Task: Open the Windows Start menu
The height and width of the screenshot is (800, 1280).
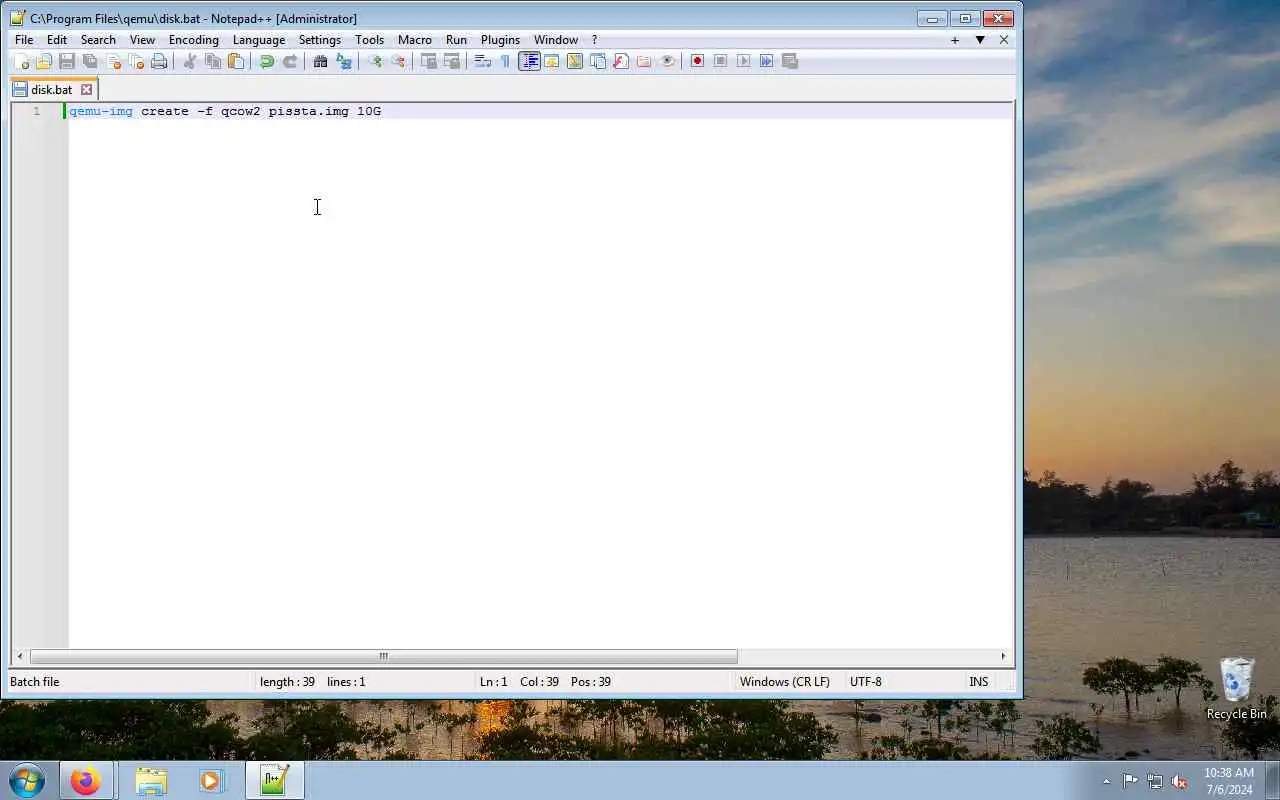Action: [26, 780]
